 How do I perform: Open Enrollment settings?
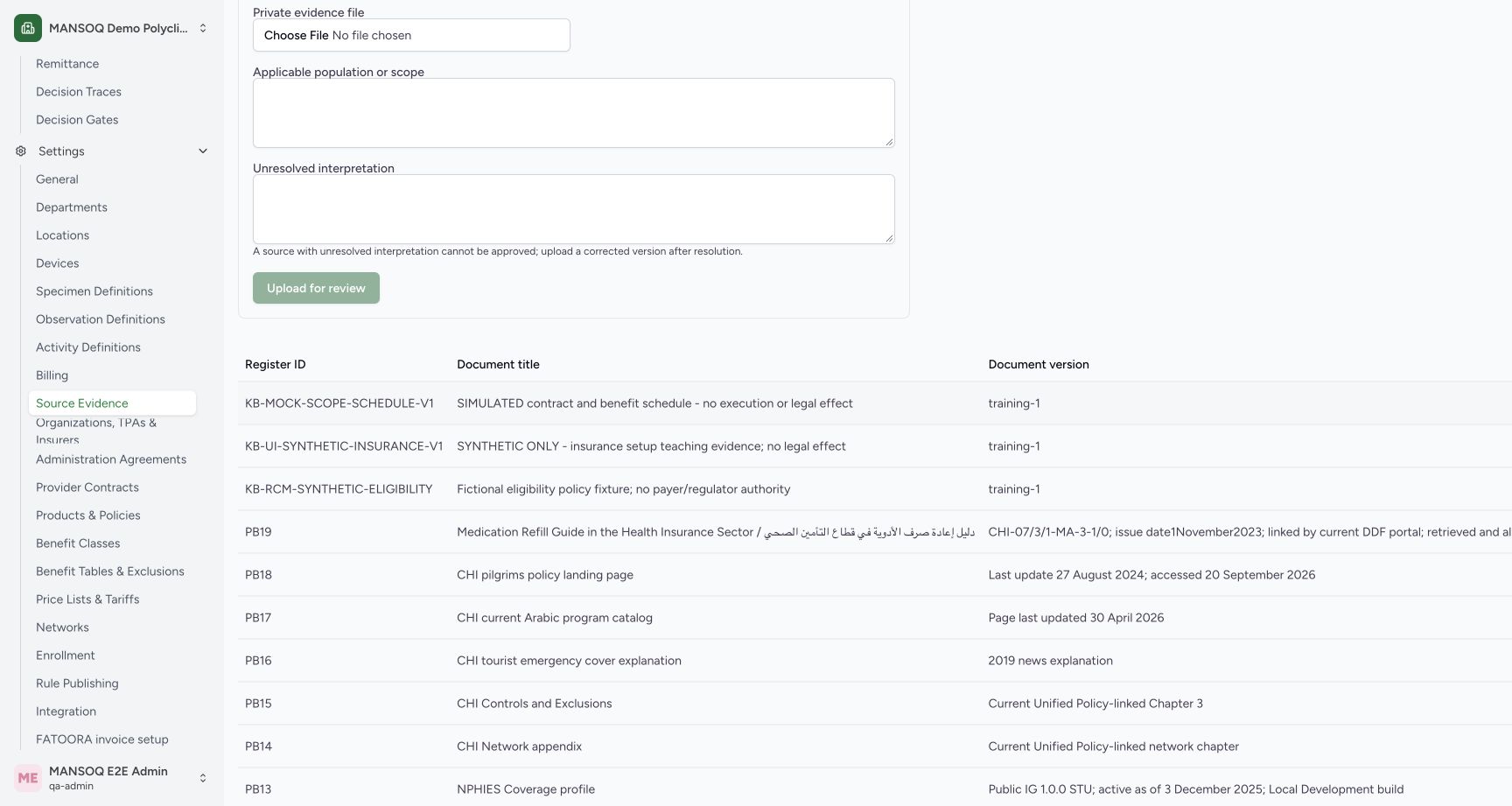coord(66,655)
